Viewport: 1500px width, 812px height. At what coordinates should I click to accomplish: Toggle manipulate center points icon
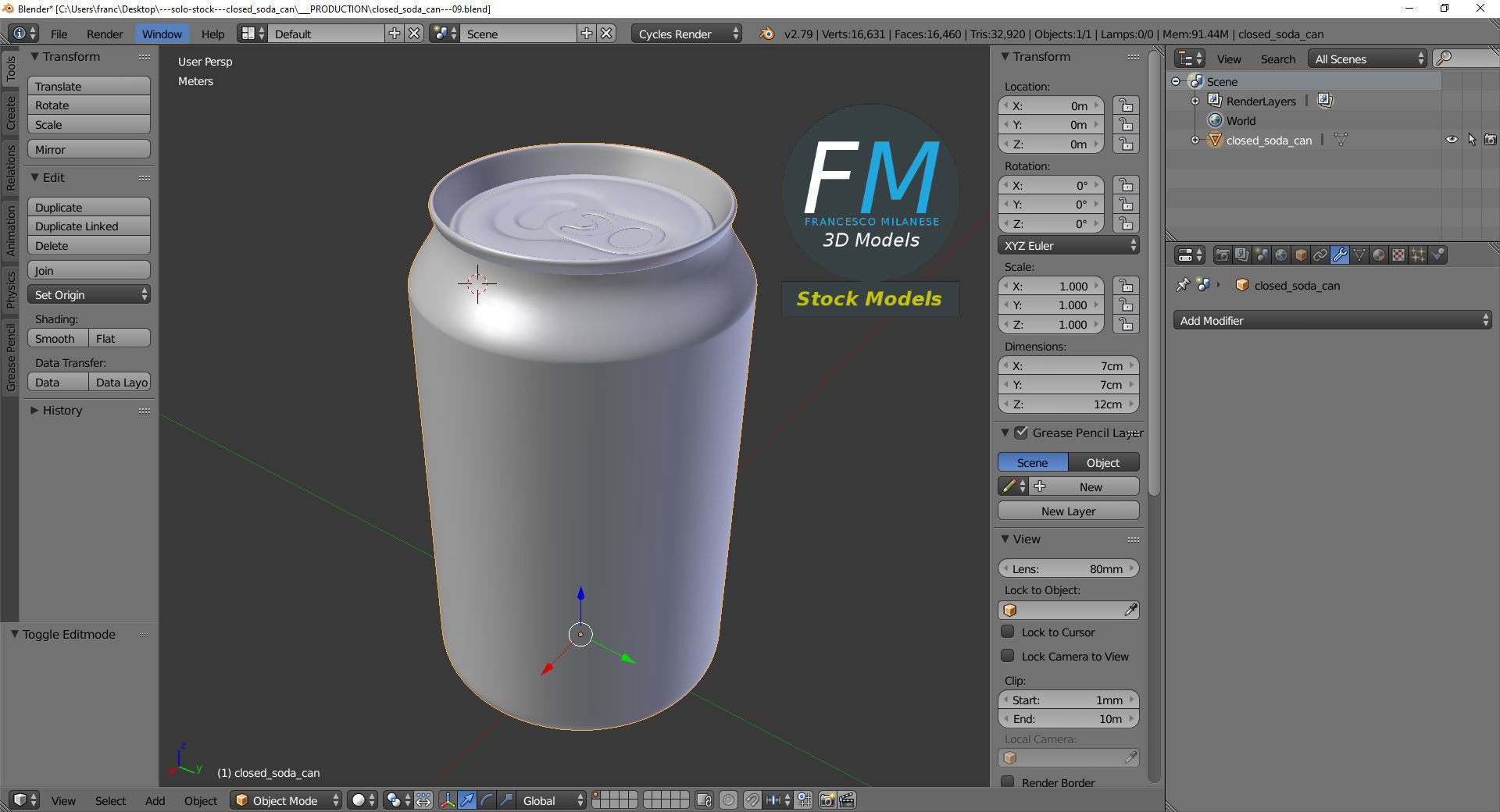[423, 800]
